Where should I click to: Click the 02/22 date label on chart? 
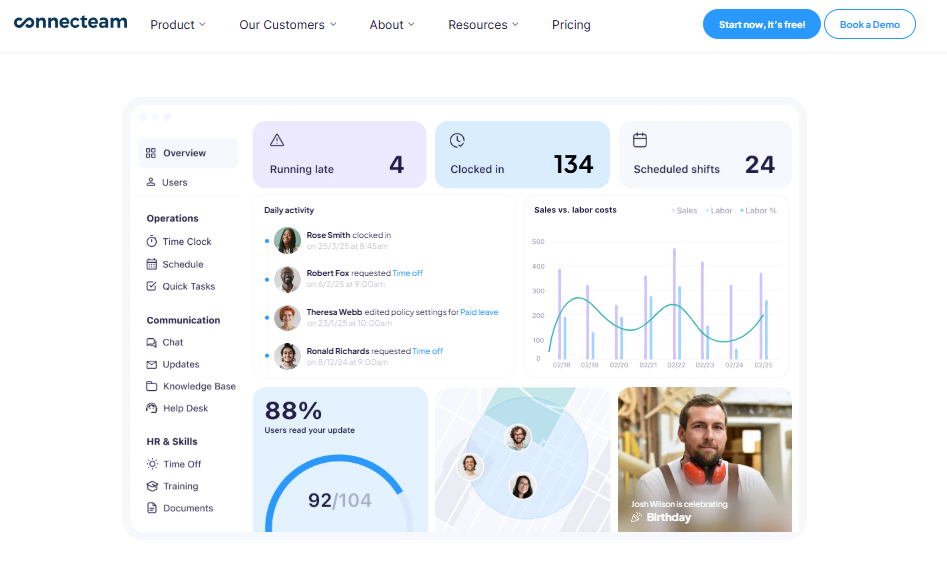(676, 366)
